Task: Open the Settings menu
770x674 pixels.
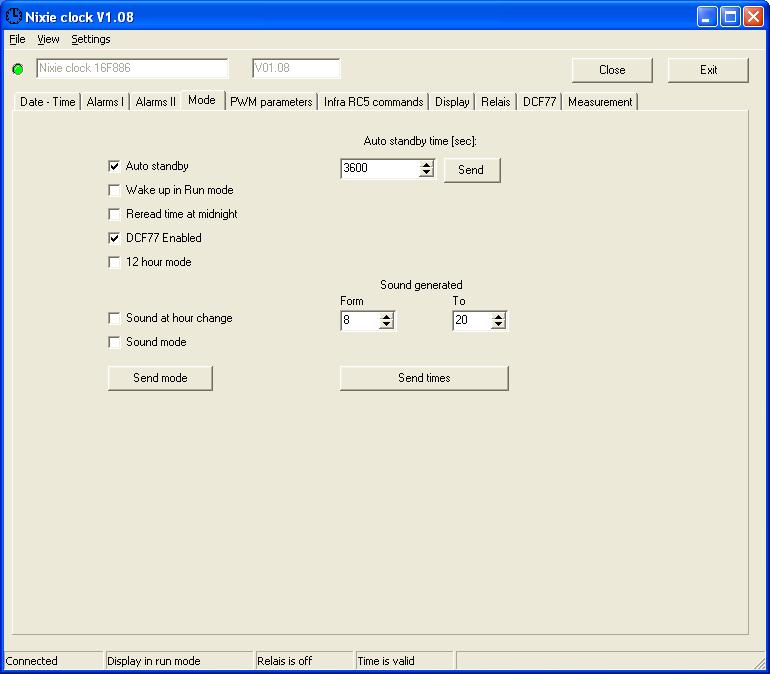Action: tap(91, 39)
